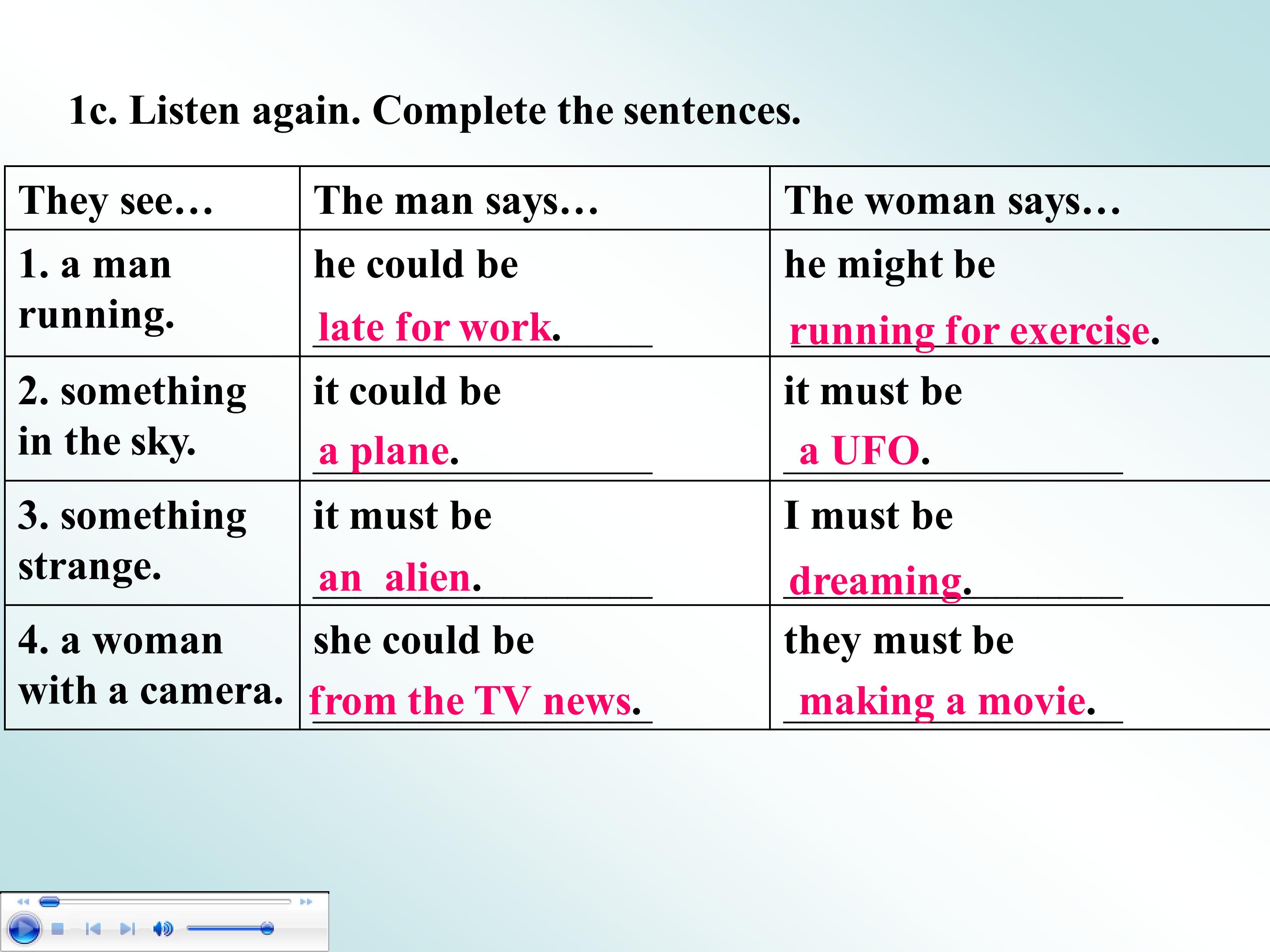Click the phrase 'he could be'
The width and height of the screenshot is (1270, 952).
(416, 264)
